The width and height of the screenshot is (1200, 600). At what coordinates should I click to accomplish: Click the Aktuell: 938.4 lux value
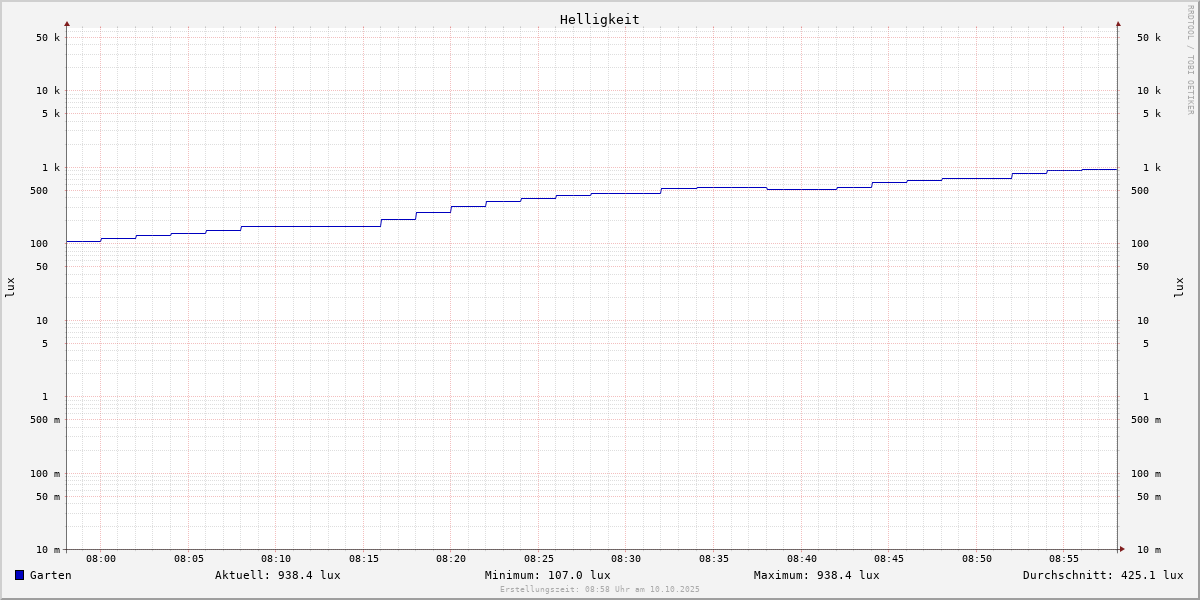pyautogui.click(x=277, y=575)
